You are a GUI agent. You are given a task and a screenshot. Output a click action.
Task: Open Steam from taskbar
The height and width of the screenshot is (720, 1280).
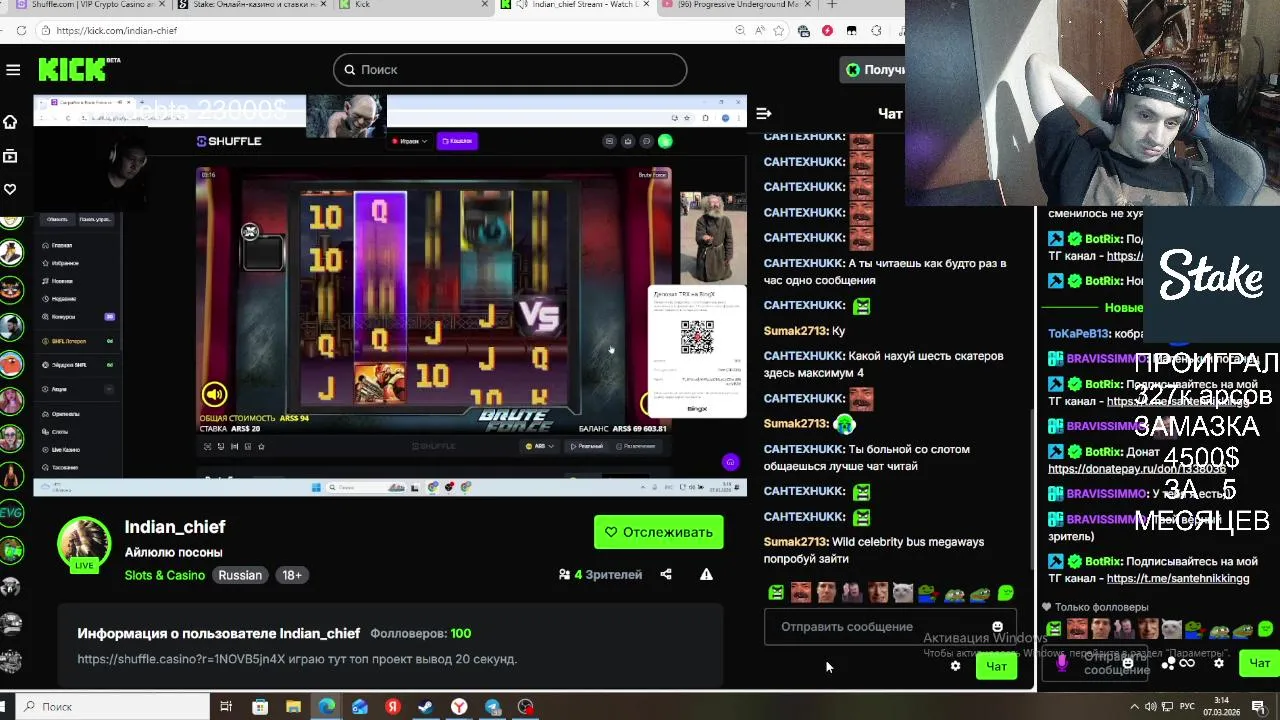tap(425, 707)
